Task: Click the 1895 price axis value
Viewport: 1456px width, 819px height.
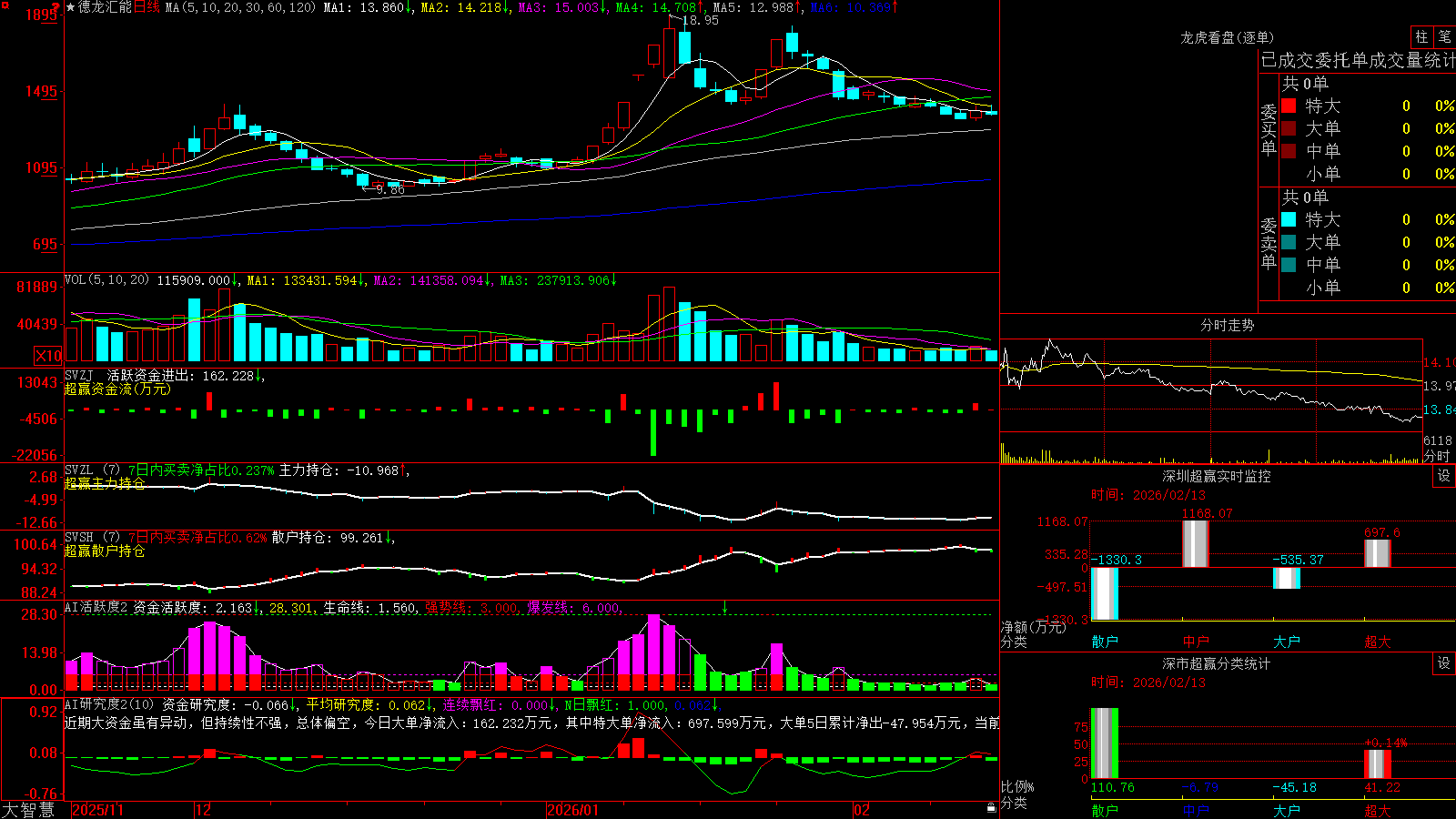Action: tap(42, 15)
